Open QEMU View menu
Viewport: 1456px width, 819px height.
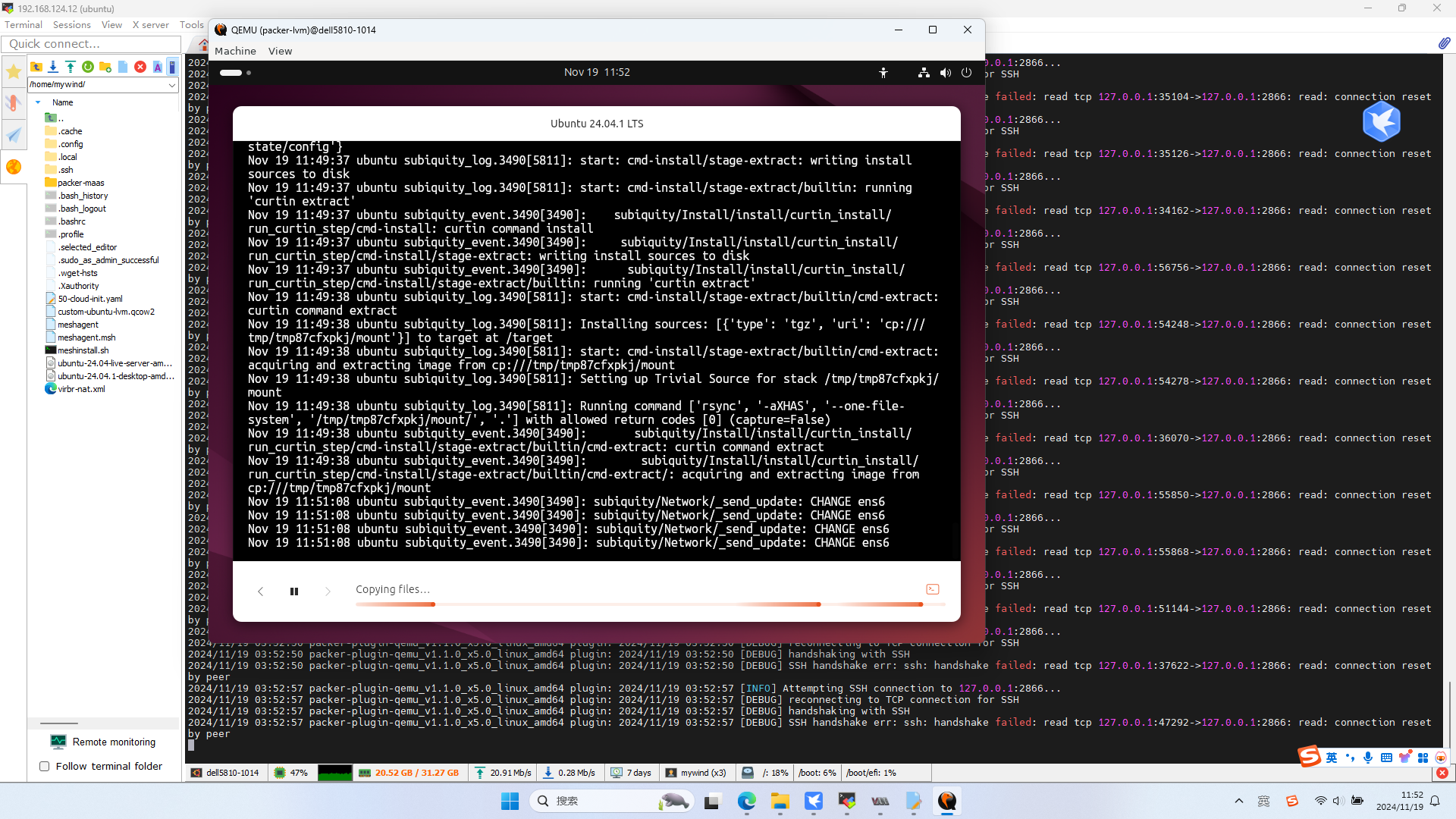pos(280,51)
